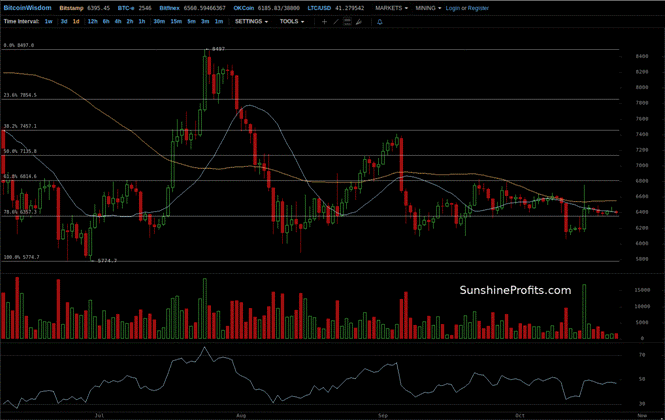Open the BitcoinWisdom home logo
This screenshot has width=665, height=420.
[x=27, y=7]
